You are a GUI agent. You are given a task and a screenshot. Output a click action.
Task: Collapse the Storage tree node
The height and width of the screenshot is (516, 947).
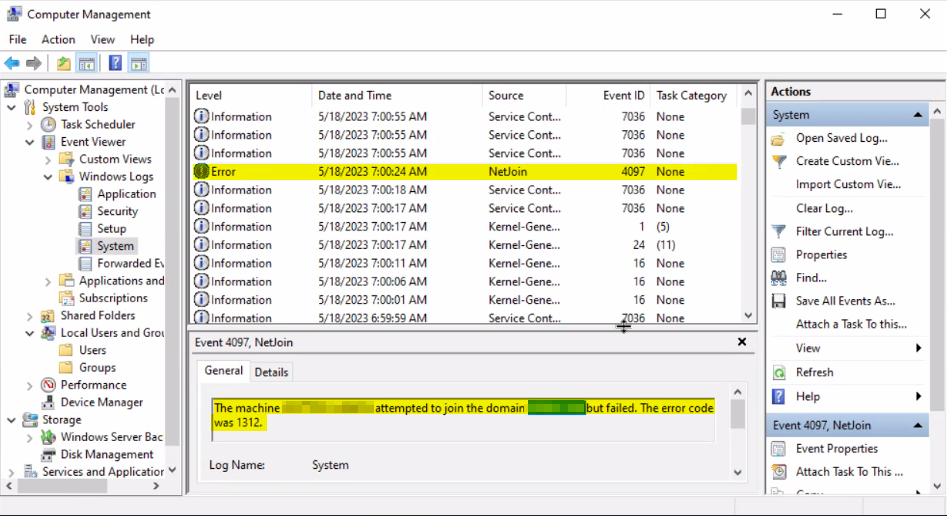11,421
